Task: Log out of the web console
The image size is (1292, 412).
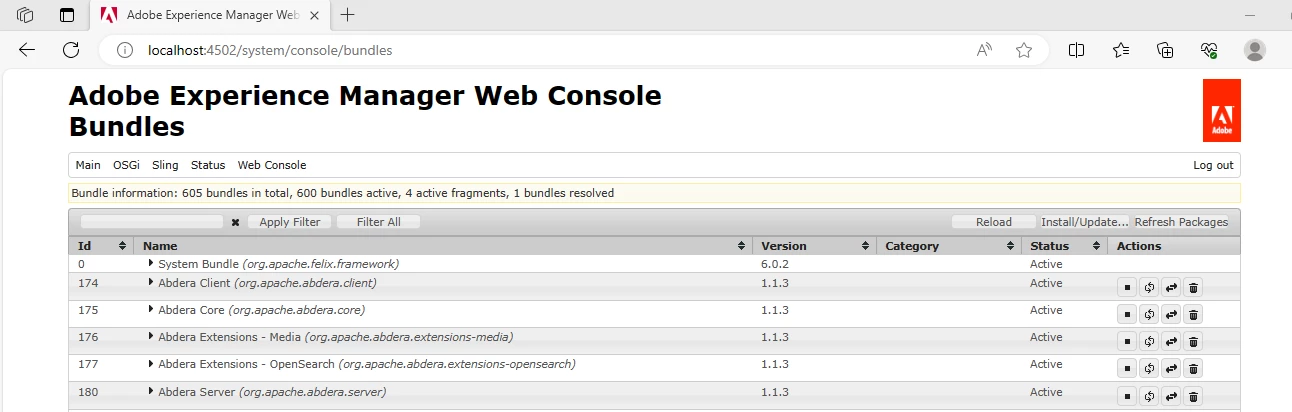Action: coord(1213,165)
